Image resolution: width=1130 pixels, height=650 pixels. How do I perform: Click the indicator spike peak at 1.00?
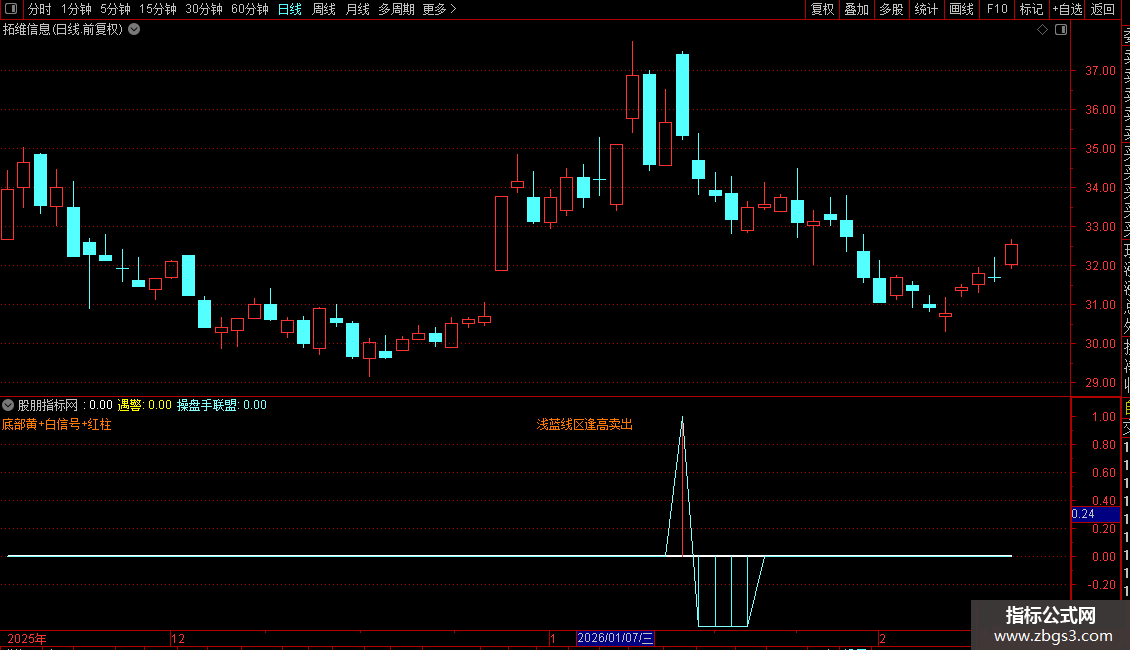(682, 418)
